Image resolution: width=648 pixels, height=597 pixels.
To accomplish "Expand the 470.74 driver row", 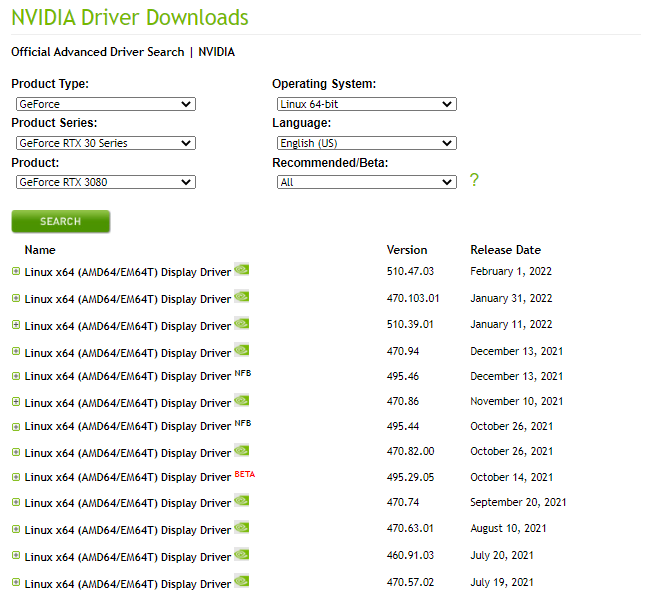I will click(x=16, y=502).
